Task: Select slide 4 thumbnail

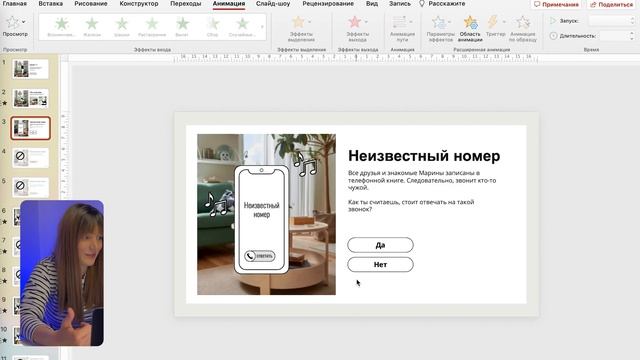Action: [x=30, y=158]
